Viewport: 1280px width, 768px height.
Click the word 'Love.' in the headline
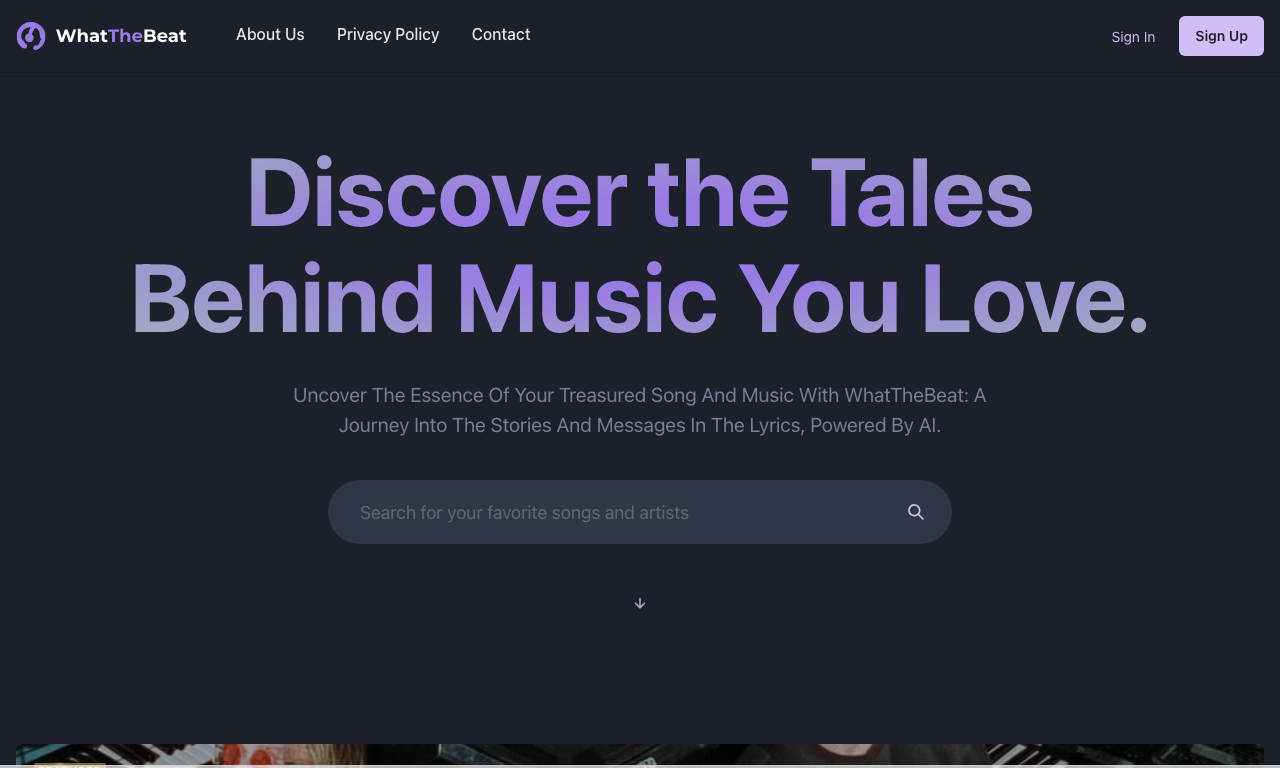[x=1034, y=299]
